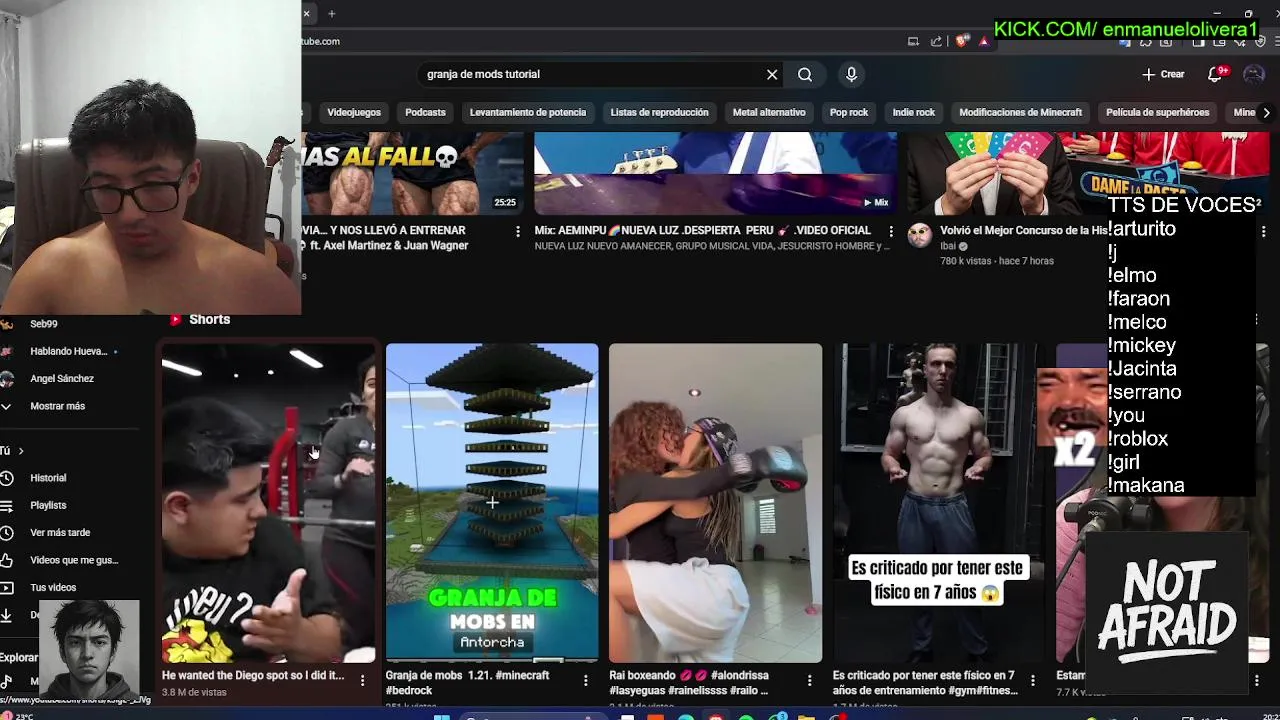This screenshot has height=720, width=1280.
Task: Open options for Rai boxeando short
Action: pyautogui.click(x=810, y=680)
